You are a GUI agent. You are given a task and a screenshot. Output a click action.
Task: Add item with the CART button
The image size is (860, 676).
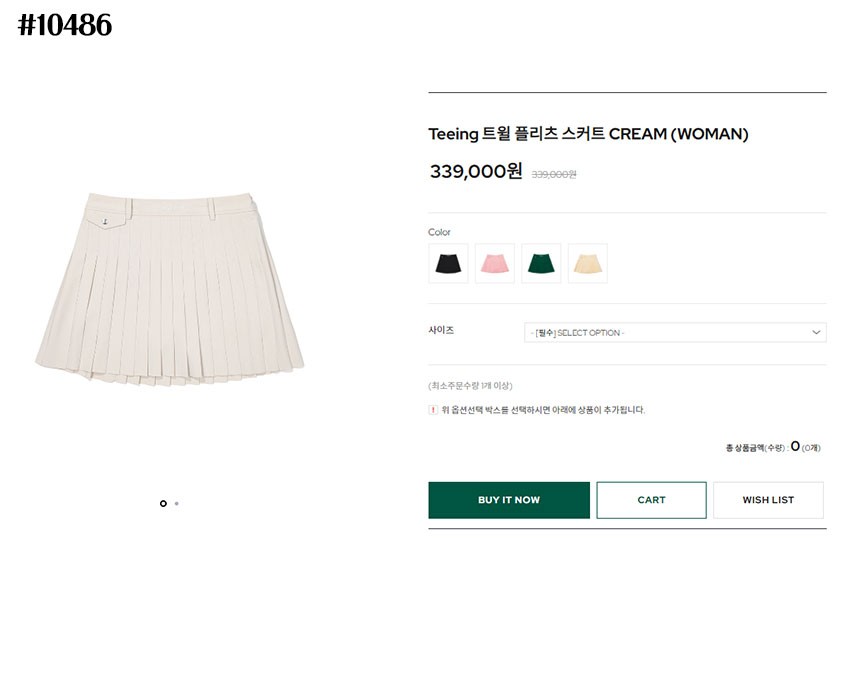pyautogui.click(x=652, y=500)
